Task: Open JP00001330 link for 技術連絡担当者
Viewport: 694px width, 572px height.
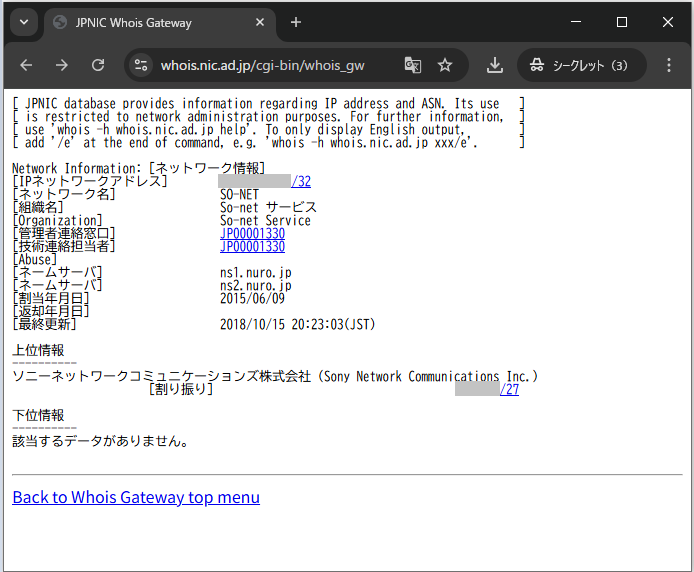Action: [252, 246]
